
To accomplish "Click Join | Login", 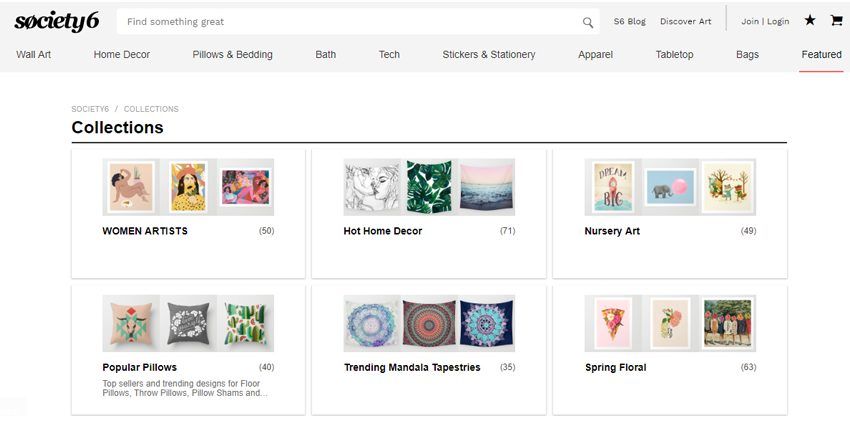I will [765, 21].
